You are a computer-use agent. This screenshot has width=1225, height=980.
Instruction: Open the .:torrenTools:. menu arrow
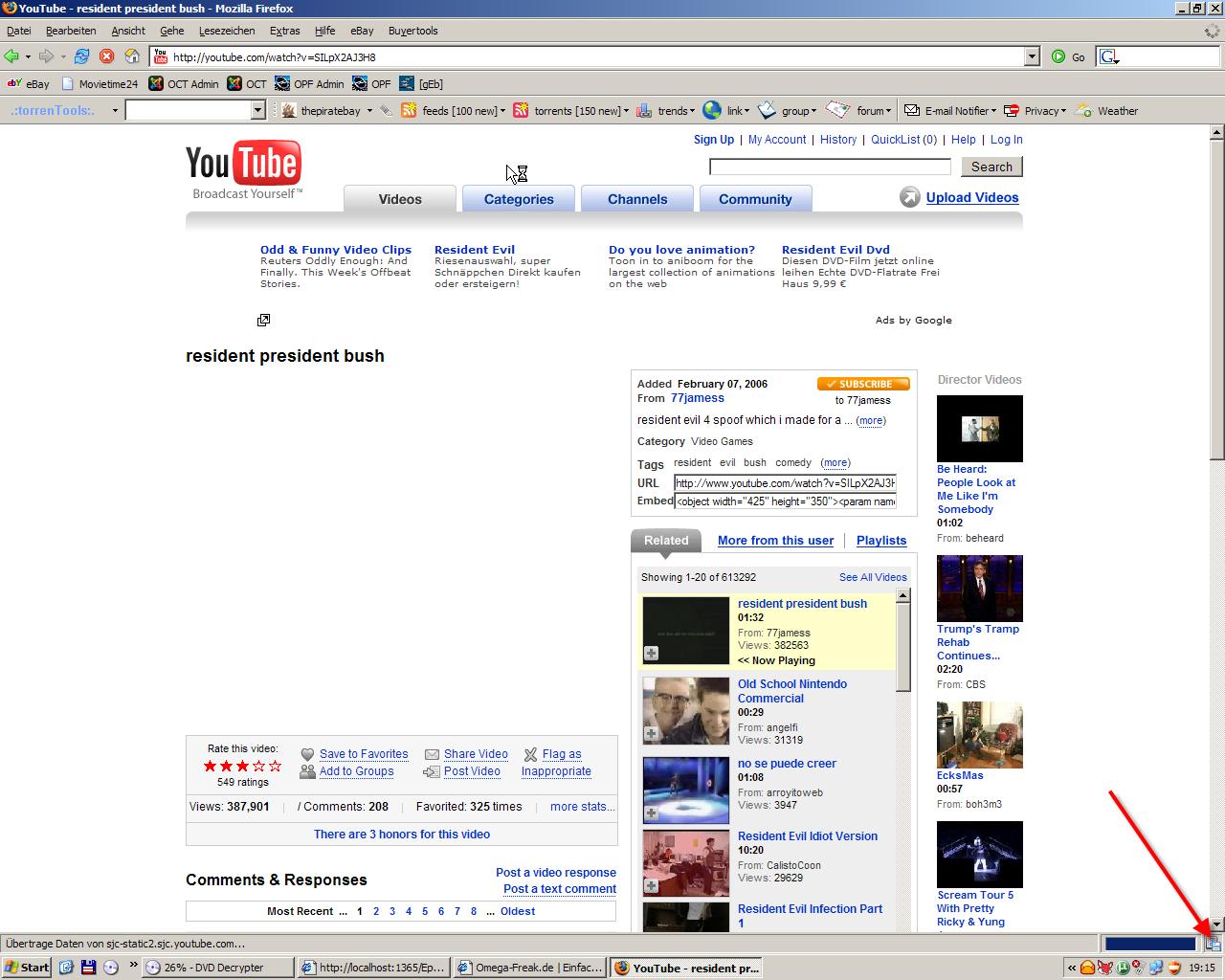pyautogui.click(x=115, y=111)
